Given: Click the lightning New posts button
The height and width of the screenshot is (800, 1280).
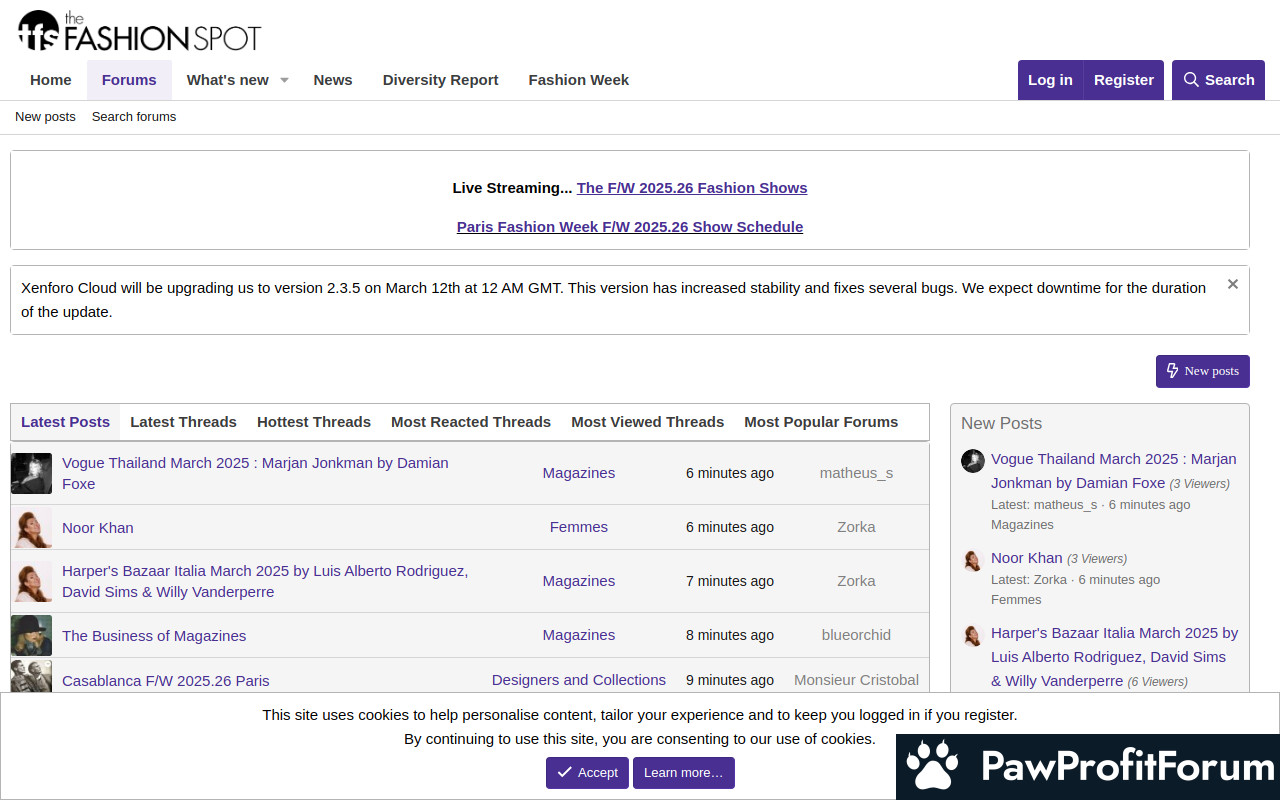Looking at the screenshot, I should tap(1202, 371).
